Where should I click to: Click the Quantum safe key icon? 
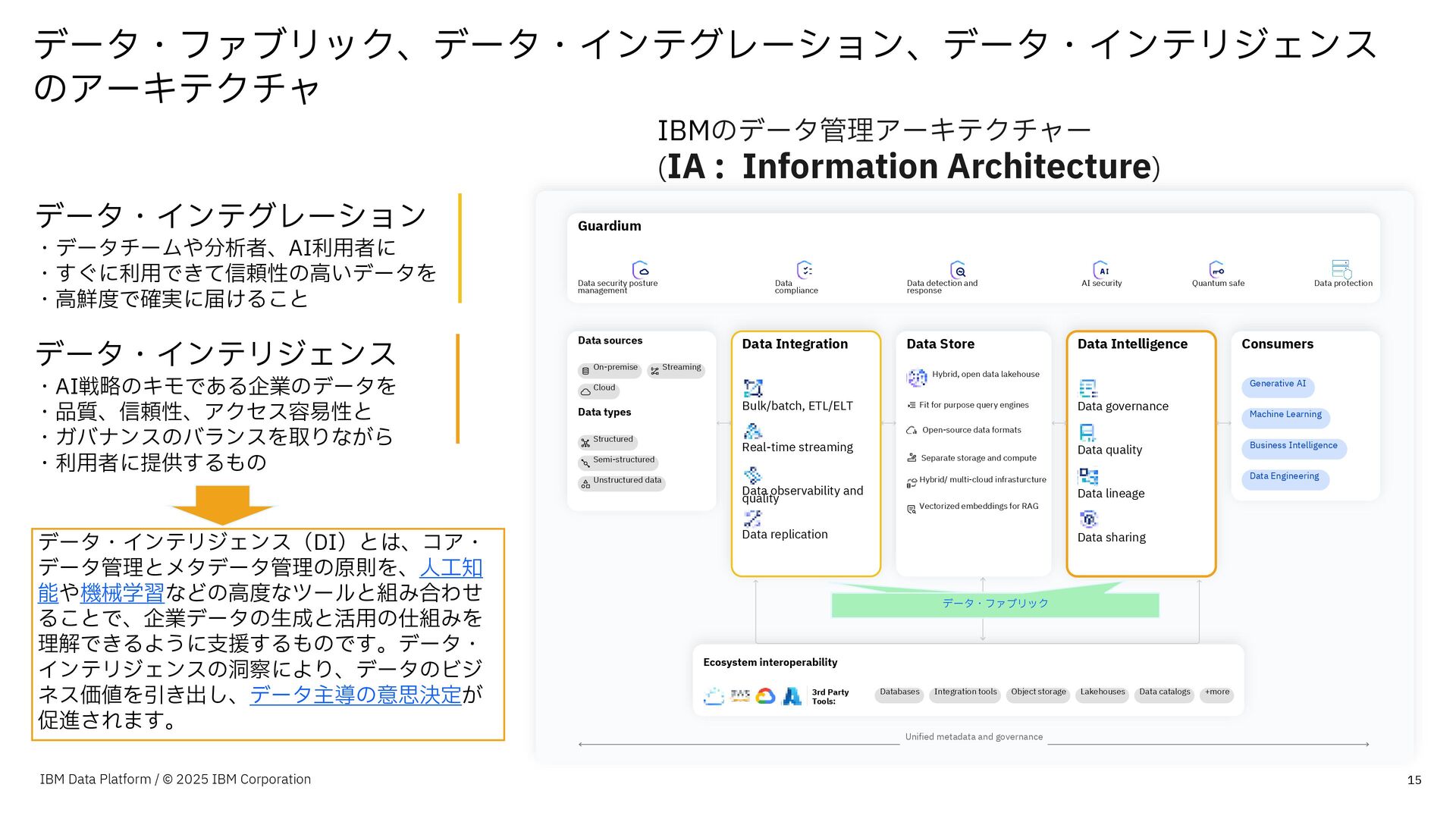[1216, 269]
